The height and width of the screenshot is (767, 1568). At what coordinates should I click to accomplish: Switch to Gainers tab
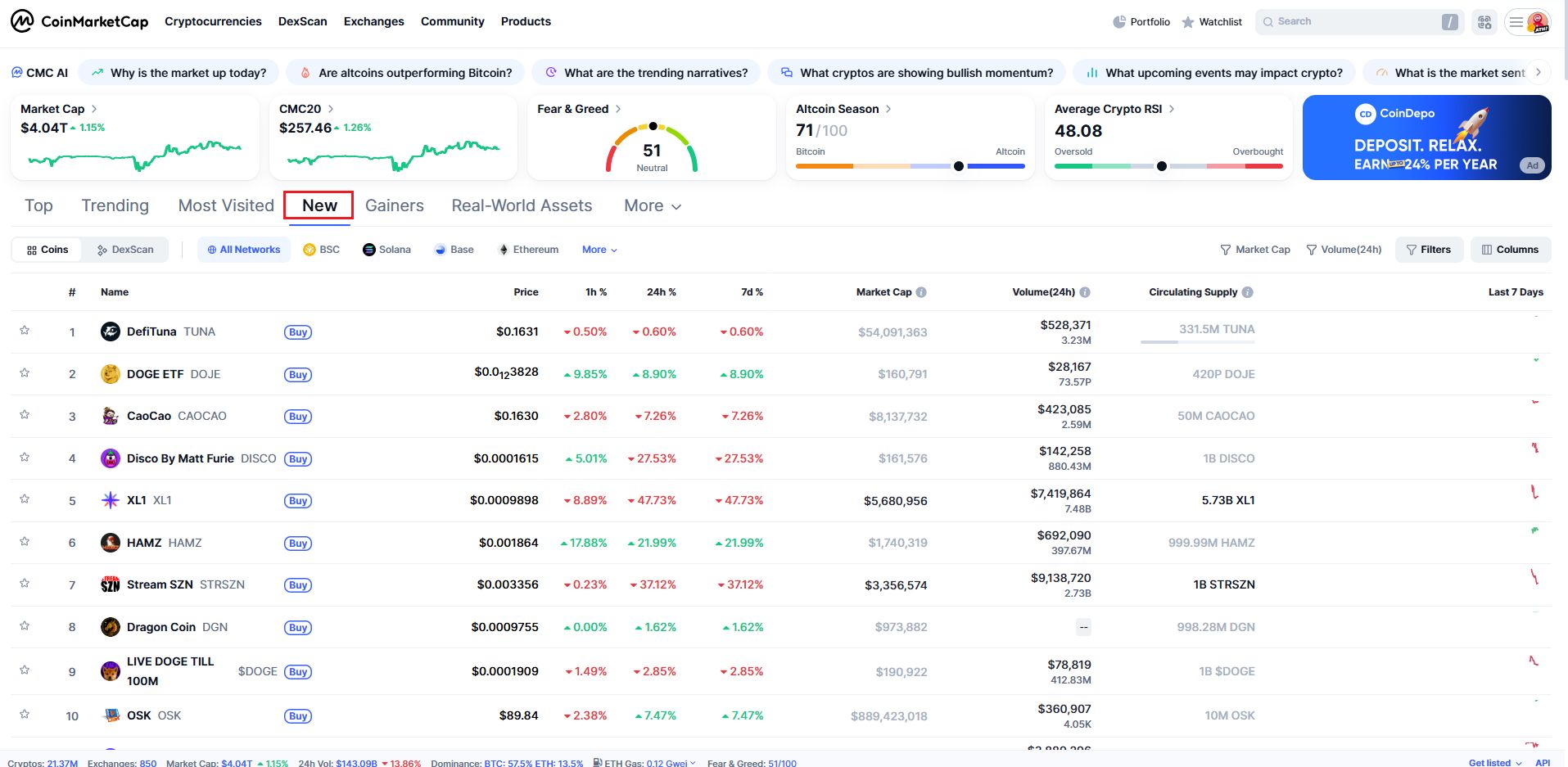pos(395,205)
